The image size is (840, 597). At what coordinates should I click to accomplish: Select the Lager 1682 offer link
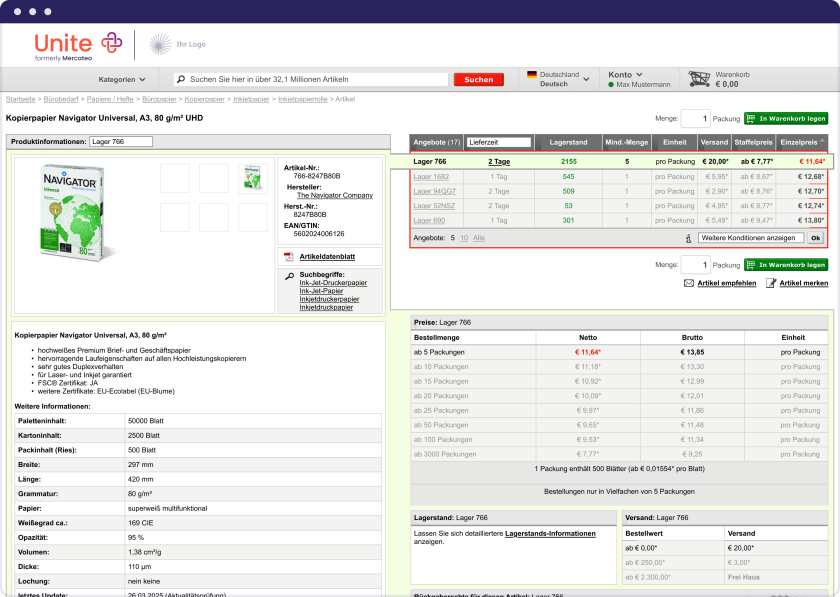[431, 177]
